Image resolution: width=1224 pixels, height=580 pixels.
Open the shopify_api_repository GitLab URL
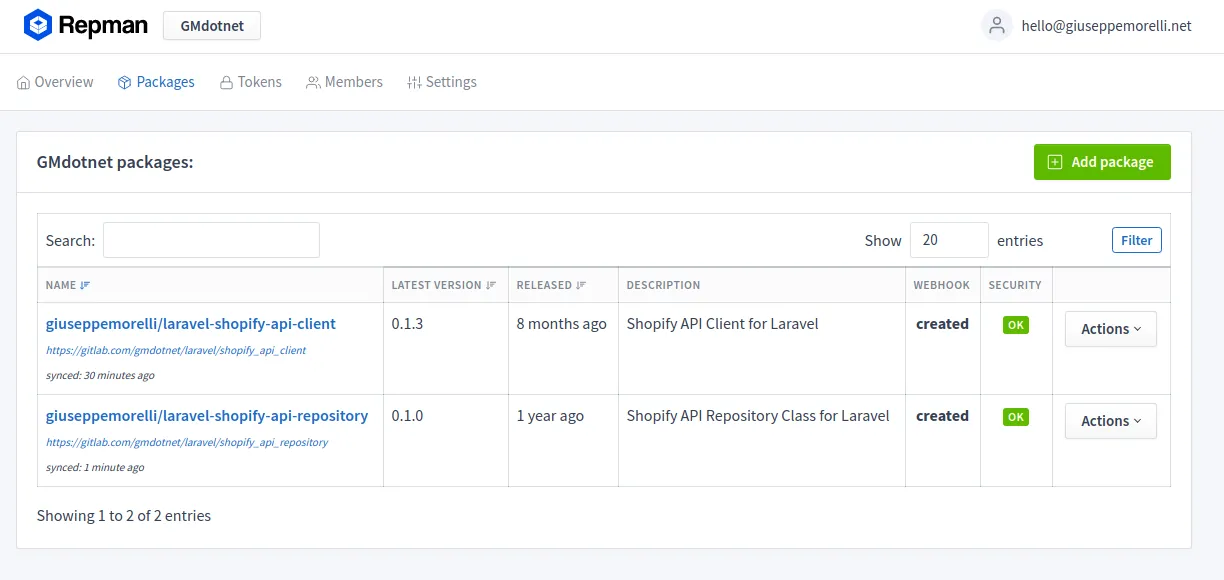[x=187, y=442]
